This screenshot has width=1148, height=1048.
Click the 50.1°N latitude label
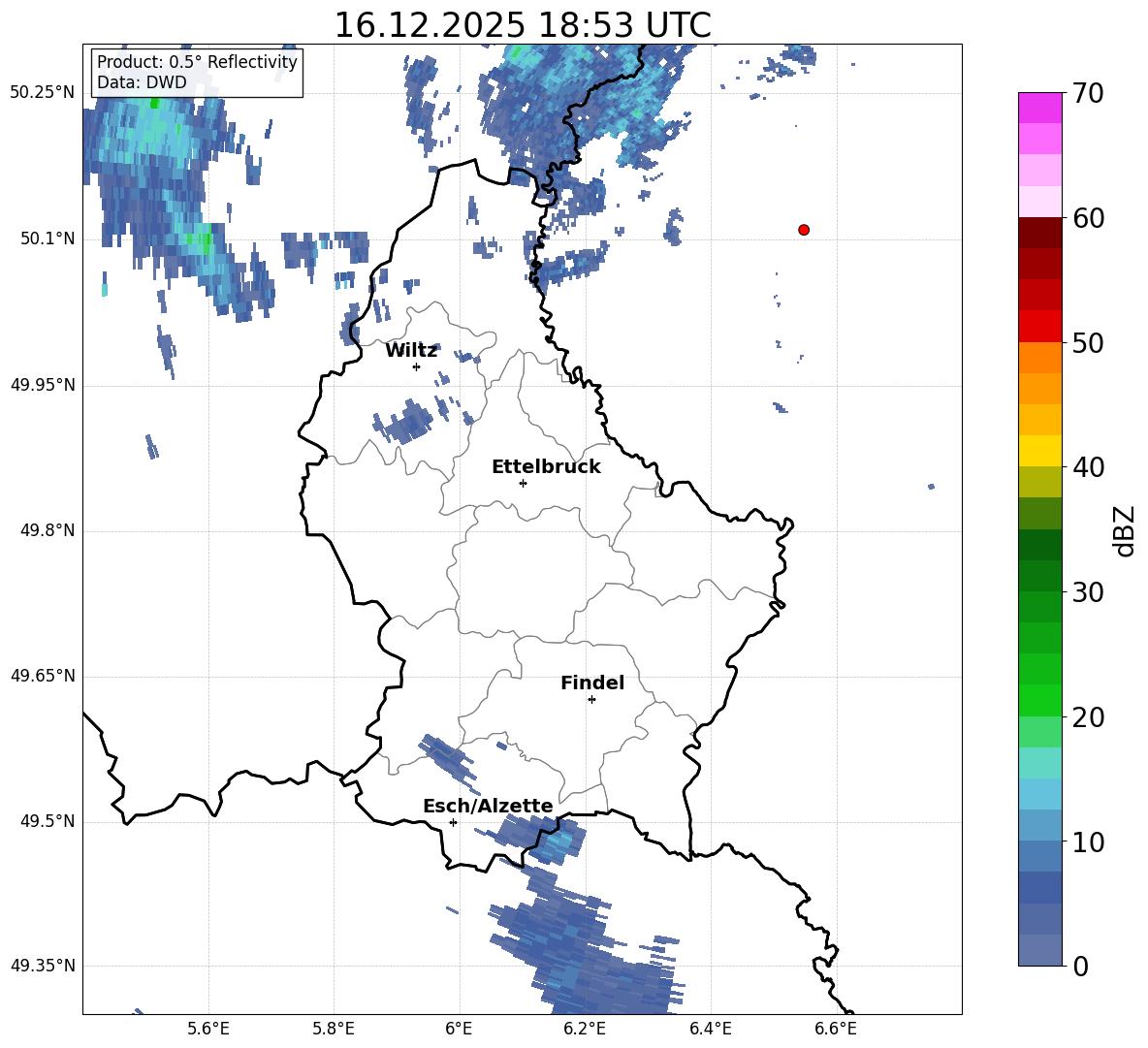click(x=48, y=238)
